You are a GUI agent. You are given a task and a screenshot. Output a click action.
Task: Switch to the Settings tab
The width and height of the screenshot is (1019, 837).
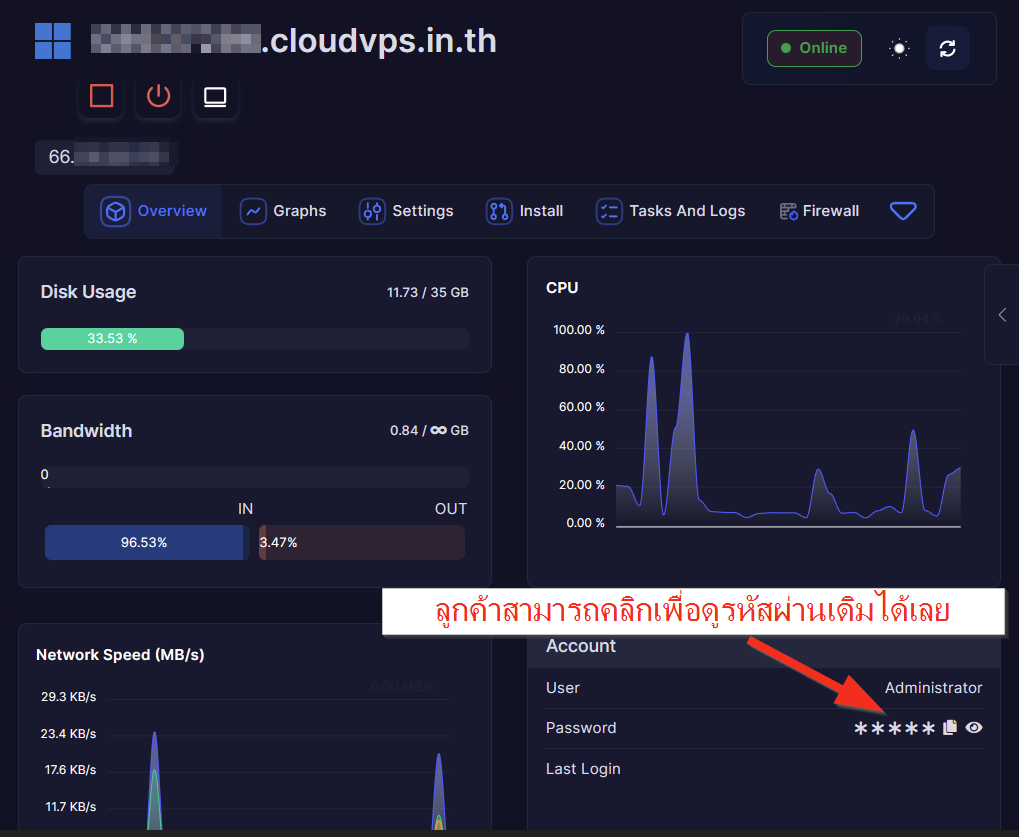pos(406,211)
